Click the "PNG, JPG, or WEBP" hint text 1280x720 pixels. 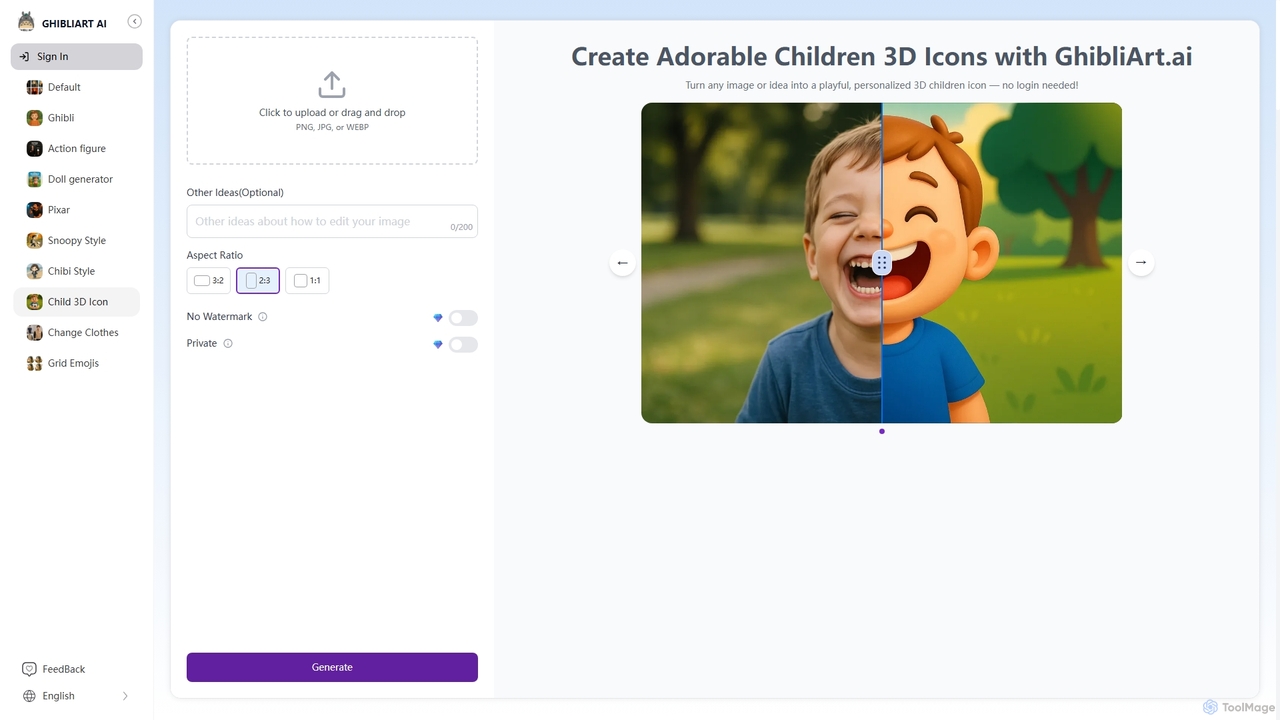coord(332,128)
